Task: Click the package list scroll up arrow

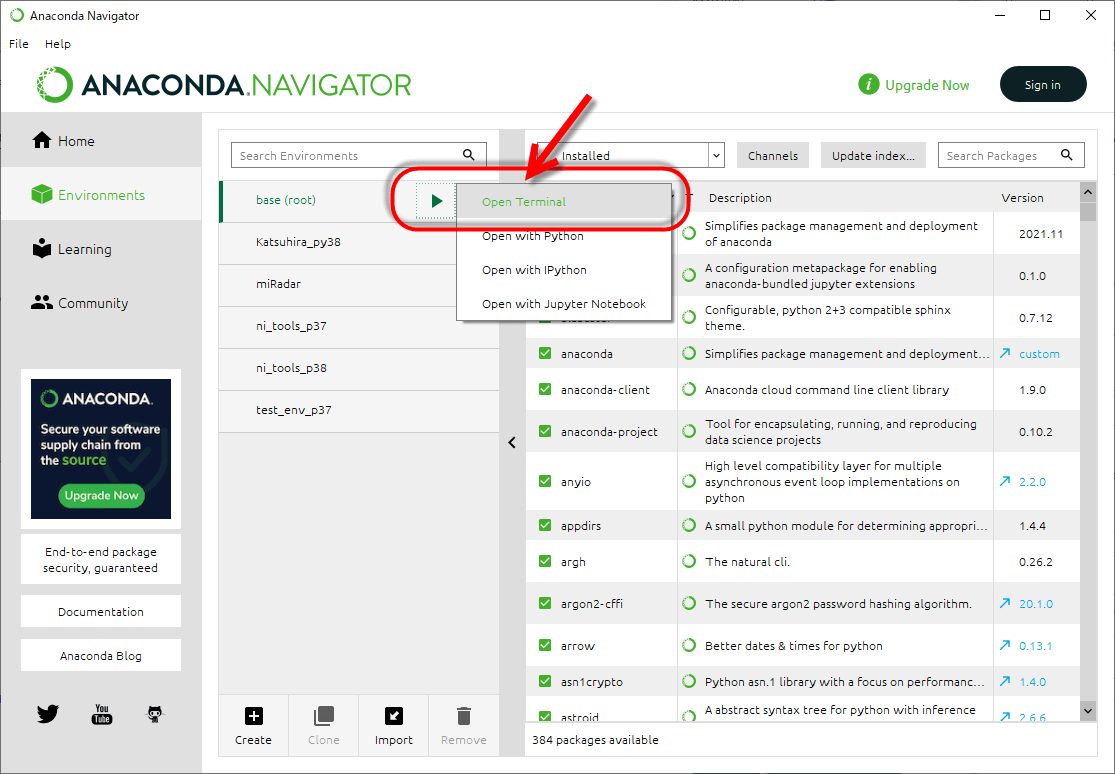Action: coord(1087,192)
